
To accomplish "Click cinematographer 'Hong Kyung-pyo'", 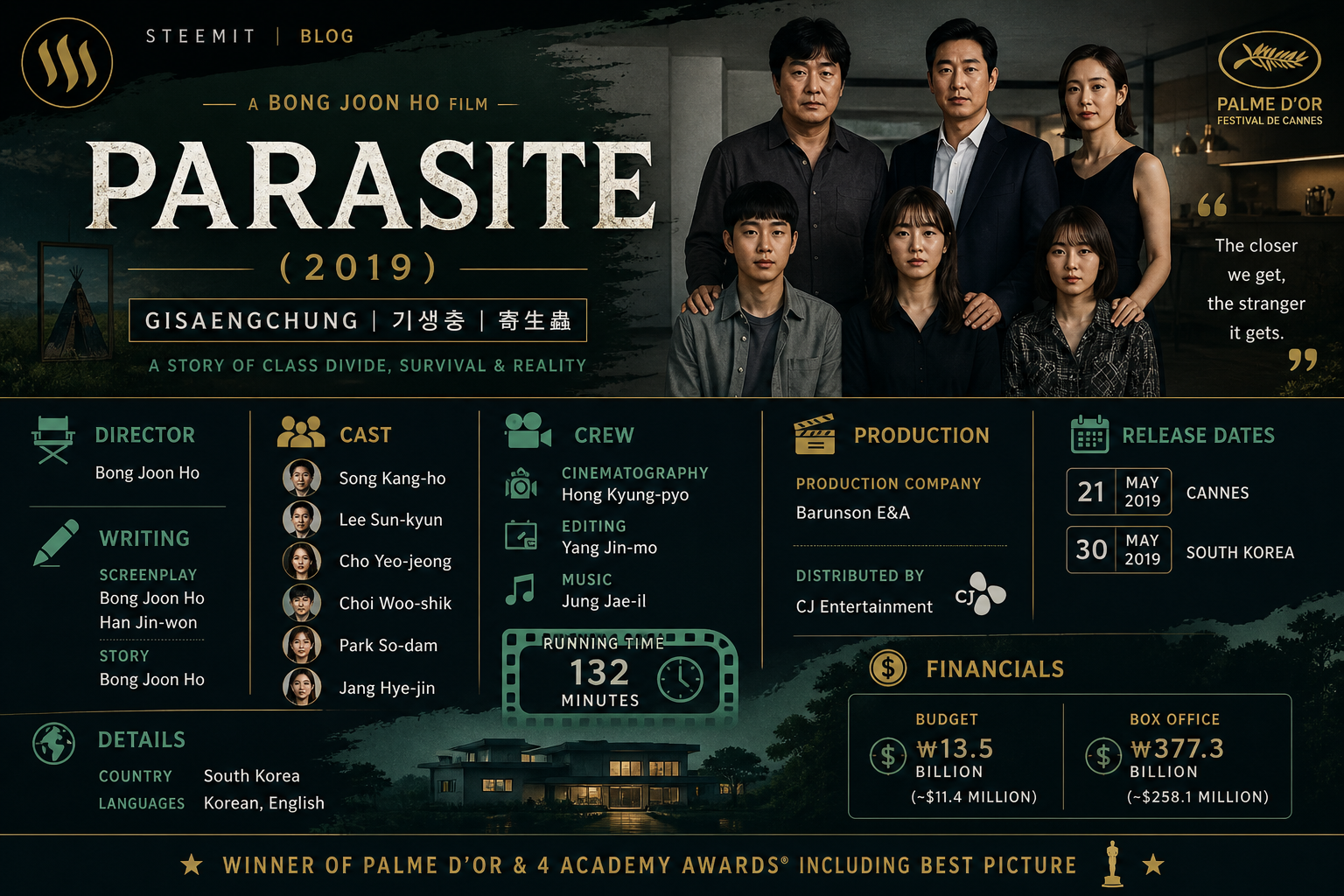I will (626, 495).
